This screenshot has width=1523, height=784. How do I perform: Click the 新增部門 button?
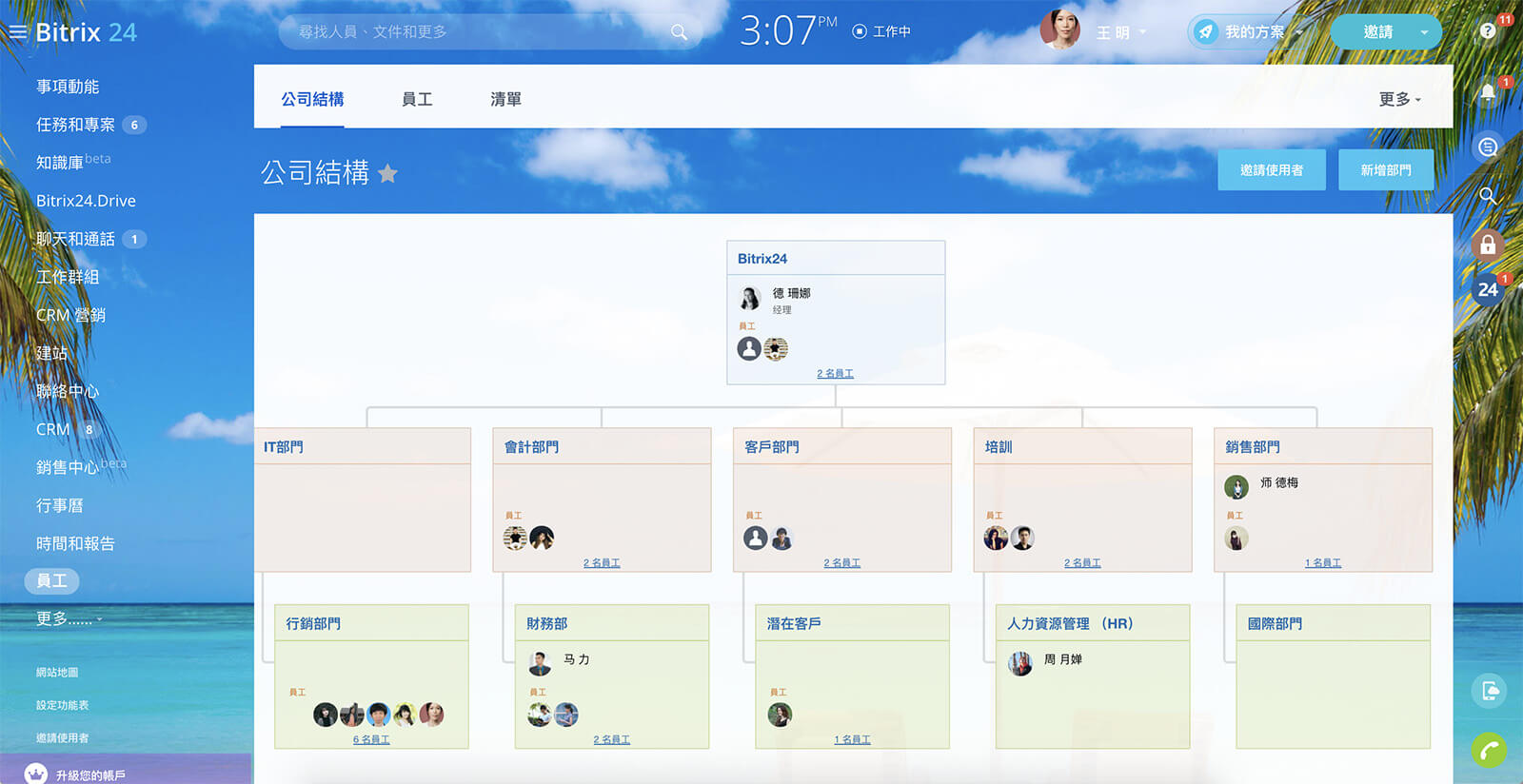1386,169
